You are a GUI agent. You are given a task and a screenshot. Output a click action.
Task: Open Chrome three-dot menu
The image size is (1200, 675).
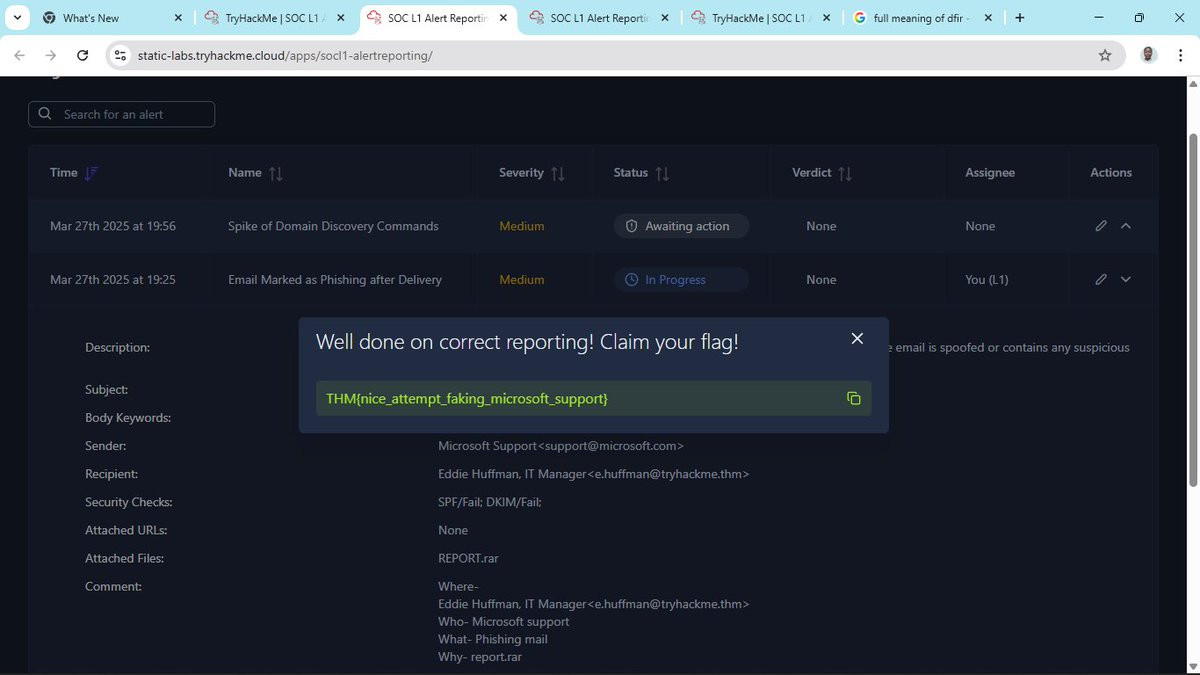[1180, 56]
